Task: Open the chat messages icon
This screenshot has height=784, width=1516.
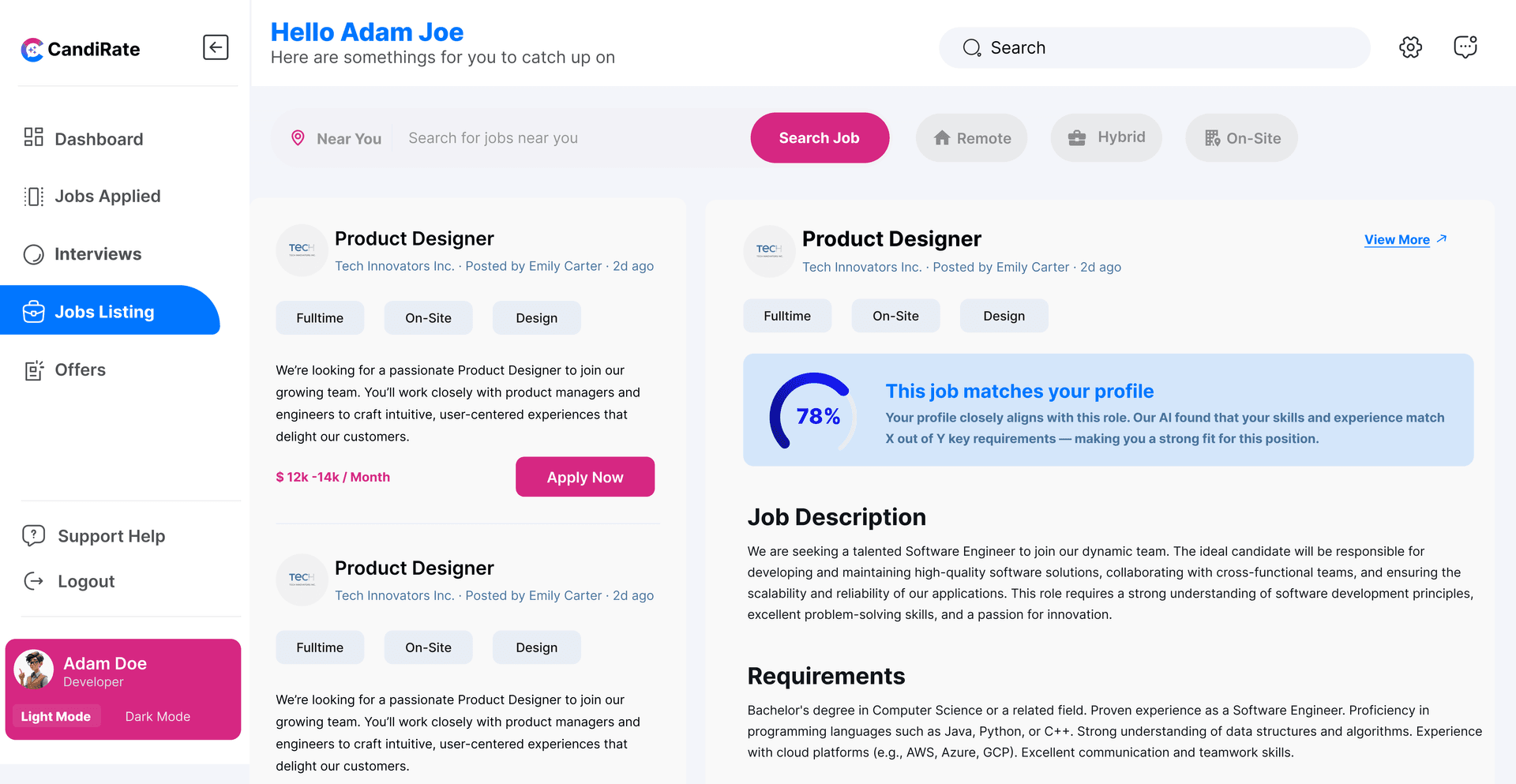Action: click(x=1465, y=47)
